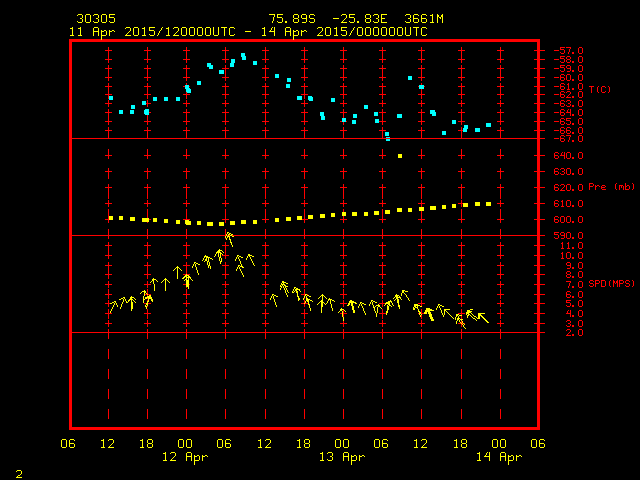Click the page number "2" at bottom-left corner
The width and height of the screenshot is (640, 480).
point(19,474)
